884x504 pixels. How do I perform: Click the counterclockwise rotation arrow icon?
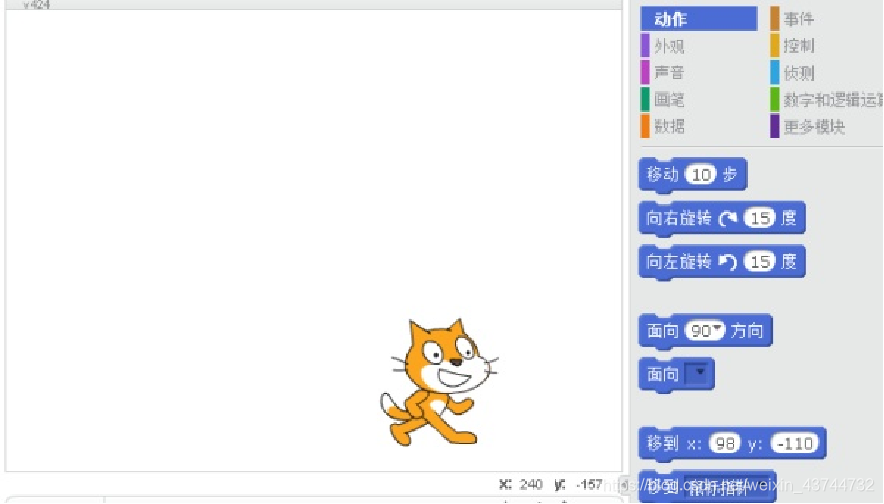[x=728, y=262]
